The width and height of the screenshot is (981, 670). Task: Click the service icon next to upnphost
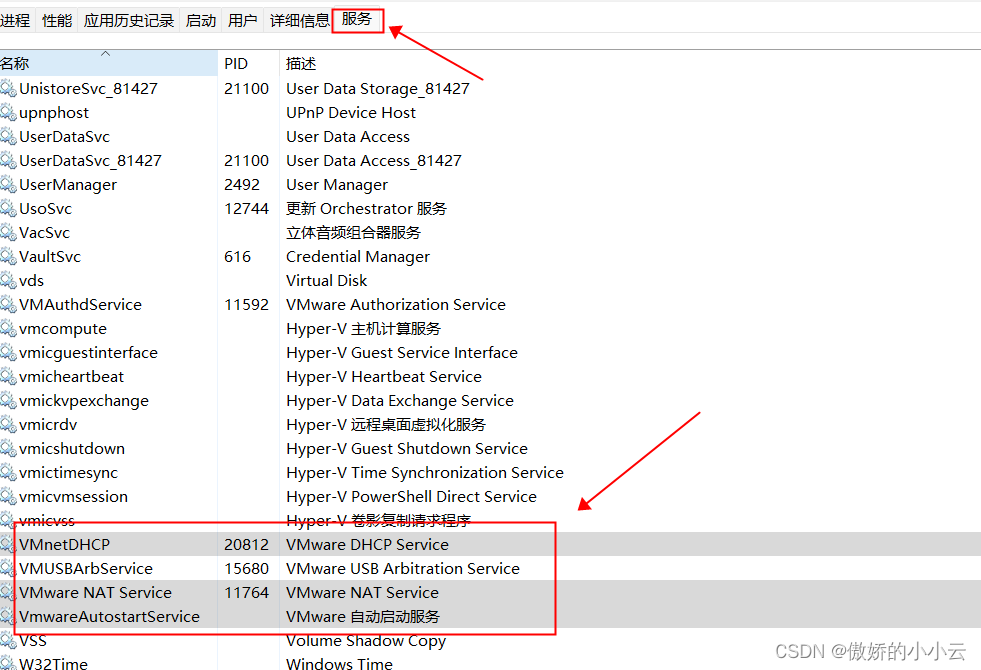pyautogui.click(x=8, y=113)
